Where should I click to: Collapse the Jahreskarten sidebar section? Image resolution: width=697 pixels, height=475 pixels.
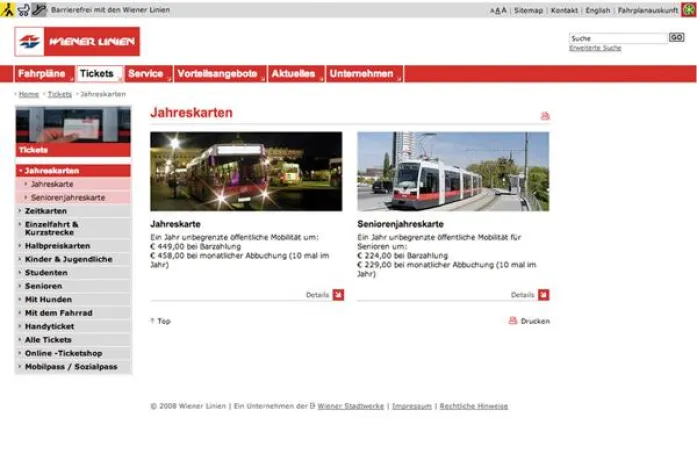[x=73, y=171]
